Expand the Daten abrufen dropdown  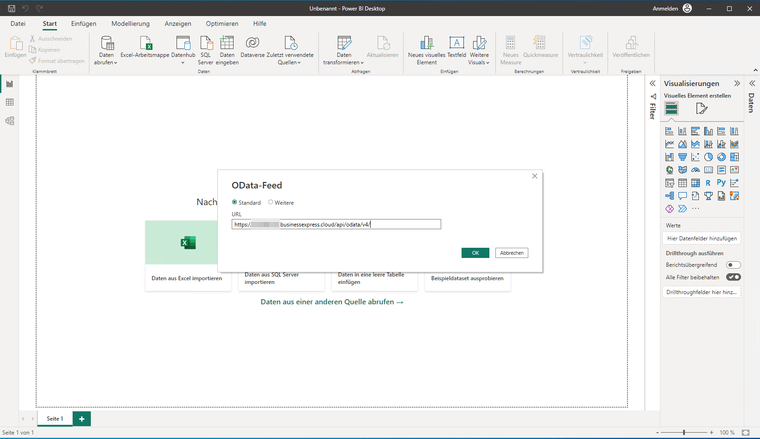click(x=107, y=62)
